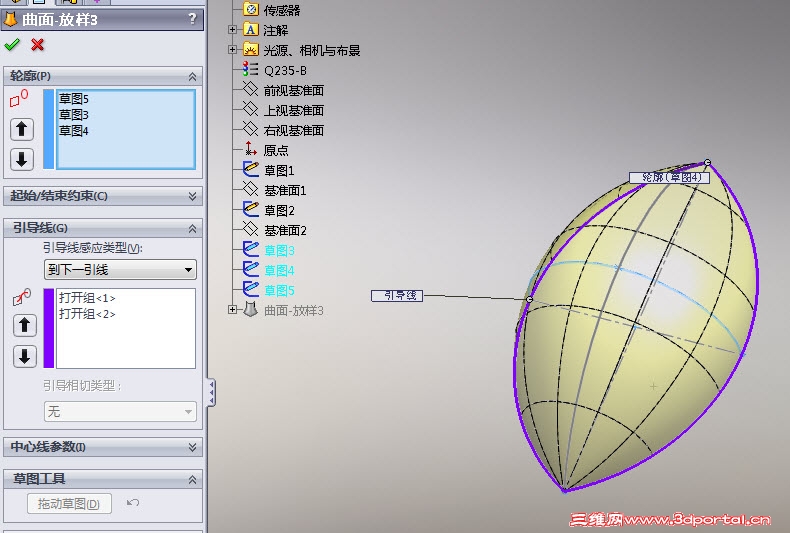Click the loft surface icon beside 曲面-放样3
This screenshot has width=790, height=533.
tap(251, 309)
